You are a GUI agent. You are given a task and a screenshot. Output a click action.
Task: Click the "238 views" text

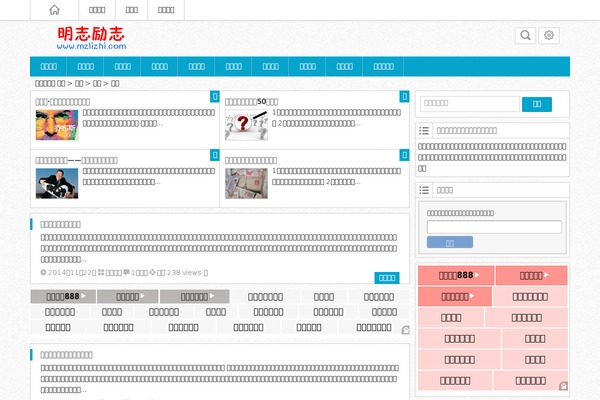(184, 273)
